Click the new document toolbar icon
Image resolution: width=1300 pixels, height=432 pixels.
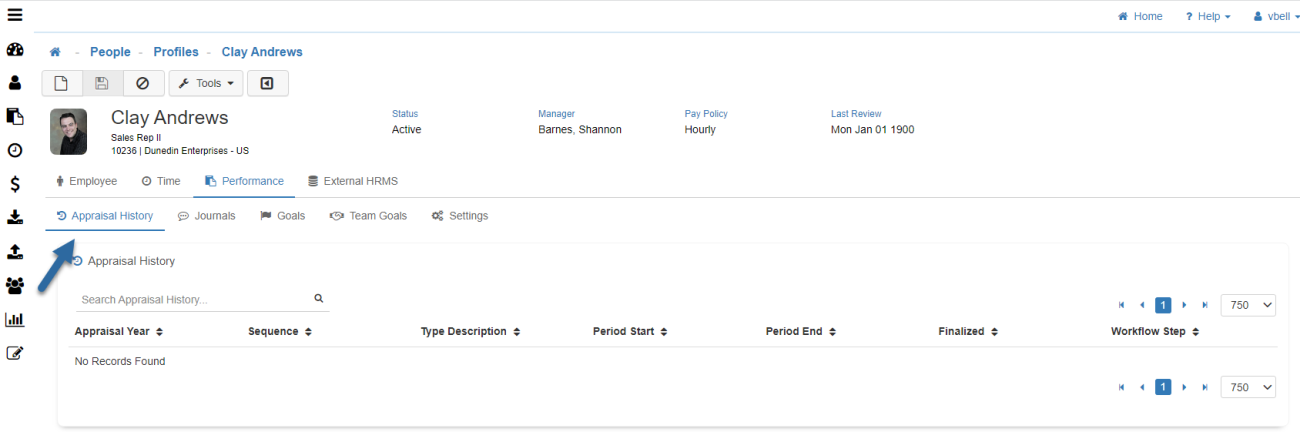[x=61, y=83]
